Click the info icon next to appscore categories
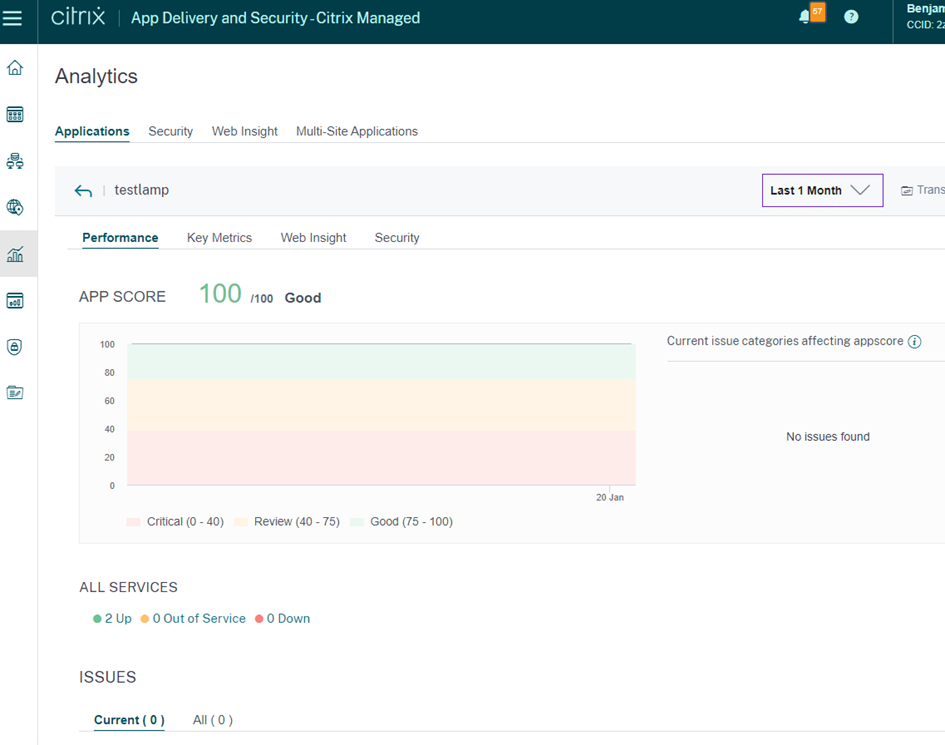The width and height of the screenshot is (945, 745). 914,342
